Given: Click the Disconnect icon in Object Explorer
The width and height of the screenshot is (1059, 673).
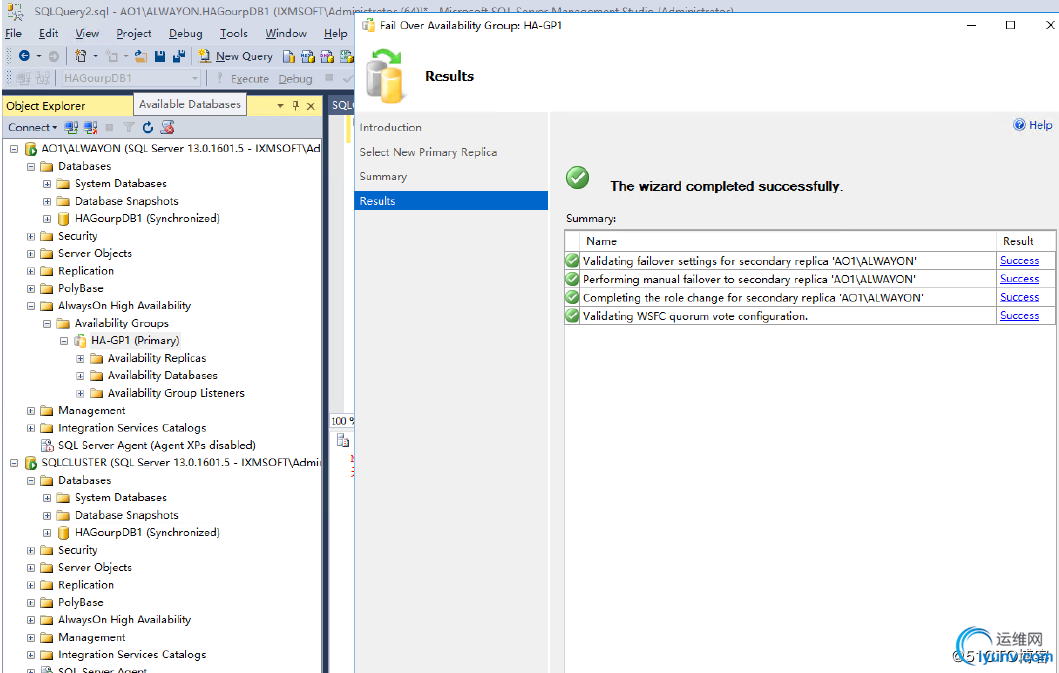Looking at the screenshot, I should [x=91, y=127].
